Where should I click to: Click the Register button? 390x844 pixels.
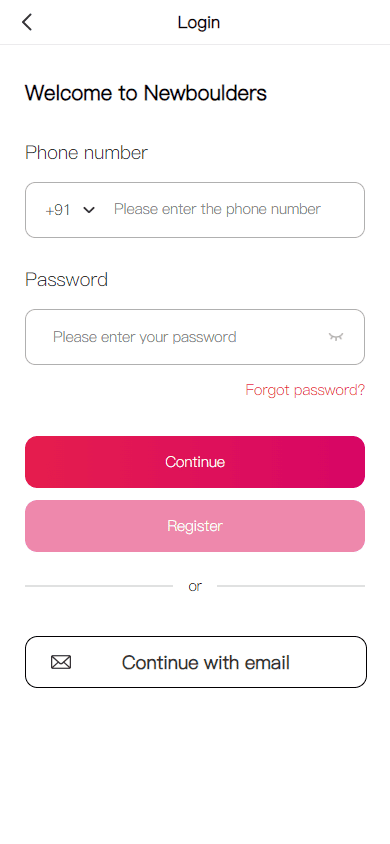pyautogui.click(x=195, y=526)
